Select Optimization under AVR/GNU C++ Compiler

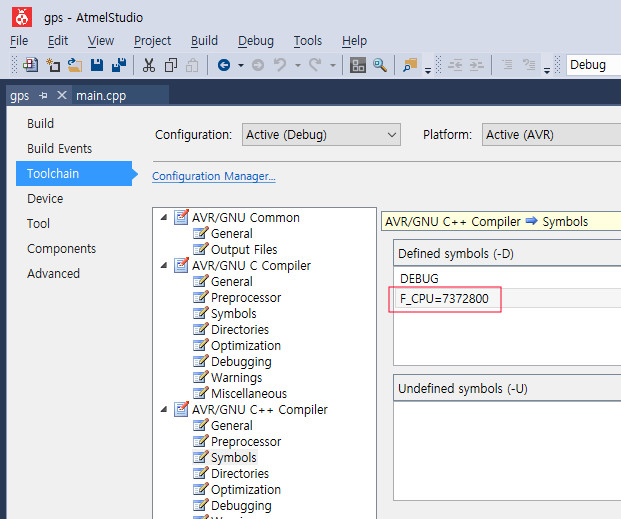pos(246,490)
